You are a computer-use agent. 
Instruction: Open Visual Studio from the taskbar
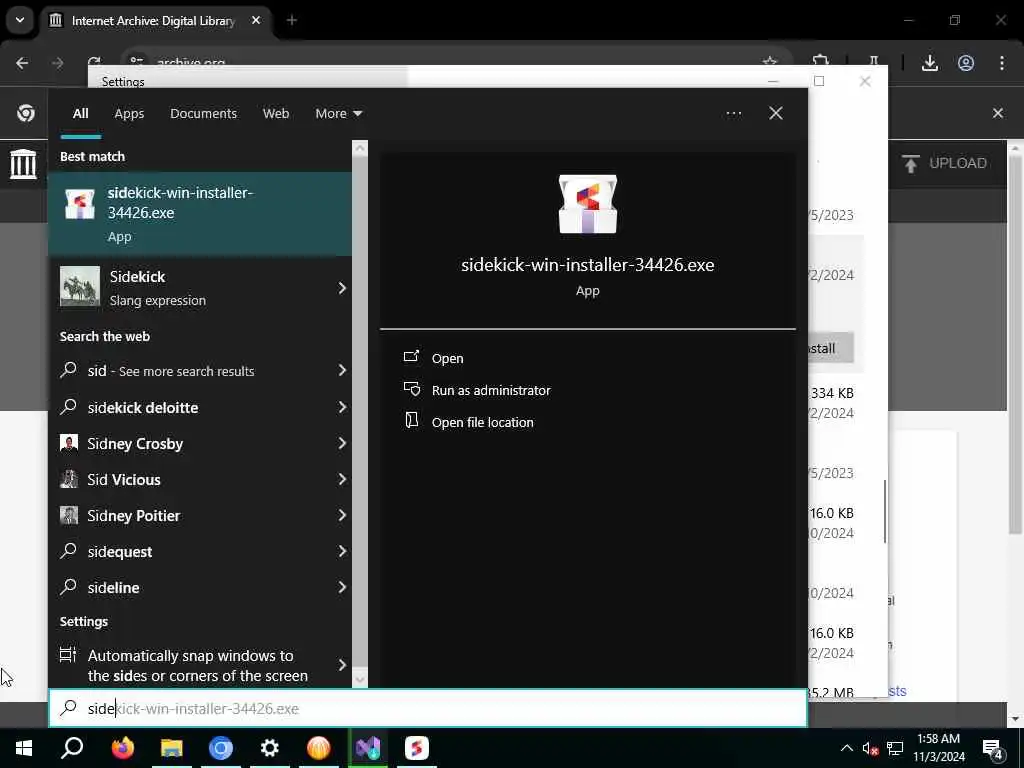(x=368, y=748)
